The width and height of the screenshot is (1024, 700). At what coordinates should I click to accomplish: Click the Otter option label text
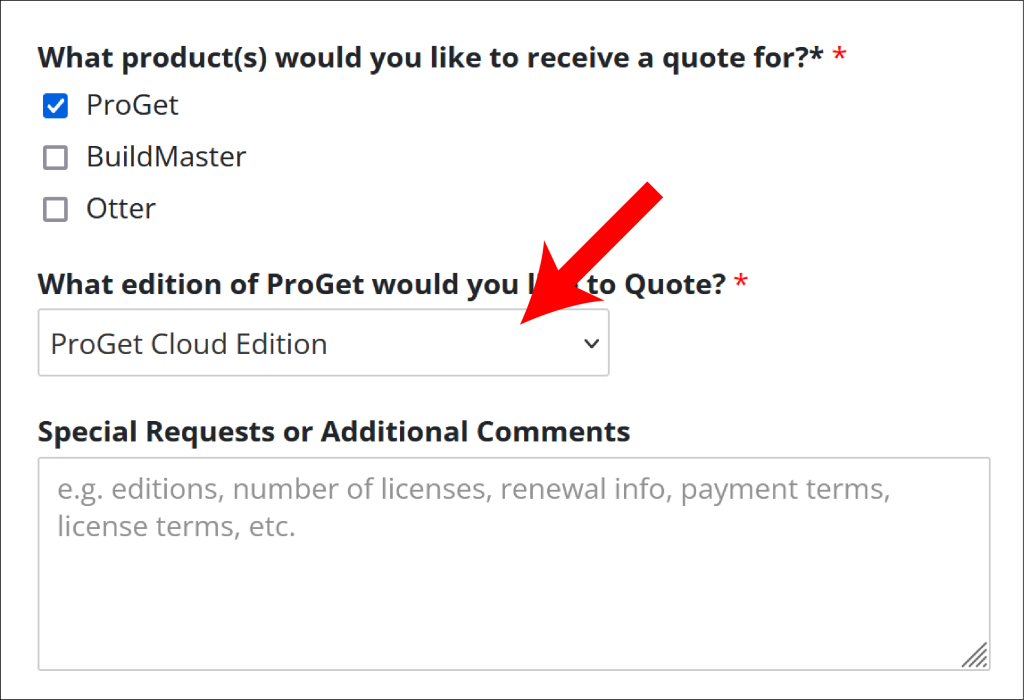pyautogui.click(x=121, y=209)
